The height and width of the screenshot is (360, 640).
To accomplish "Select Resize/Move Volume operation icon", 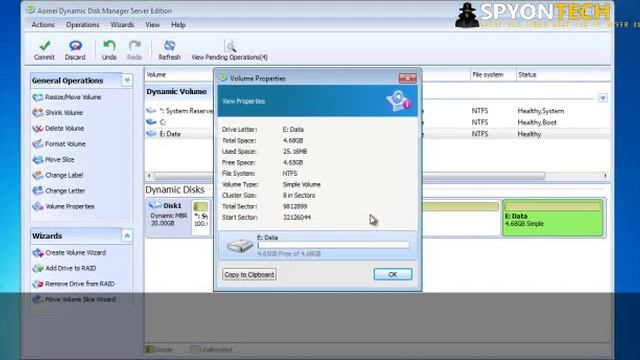I will (x=38, y=97).
